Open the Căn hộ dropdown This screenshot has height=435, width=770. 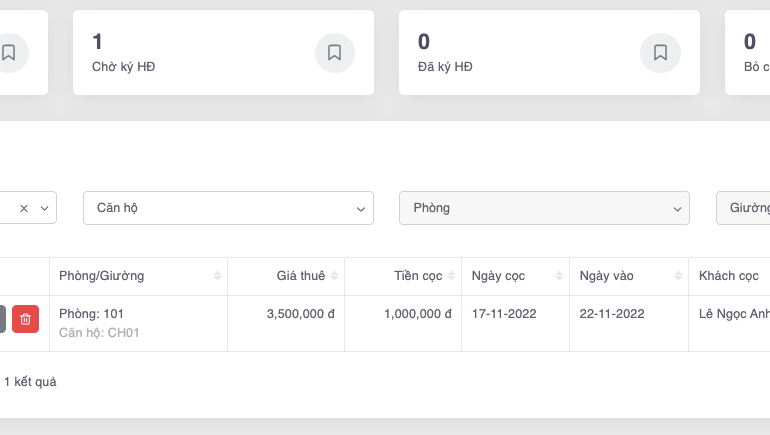coord(228,208)
